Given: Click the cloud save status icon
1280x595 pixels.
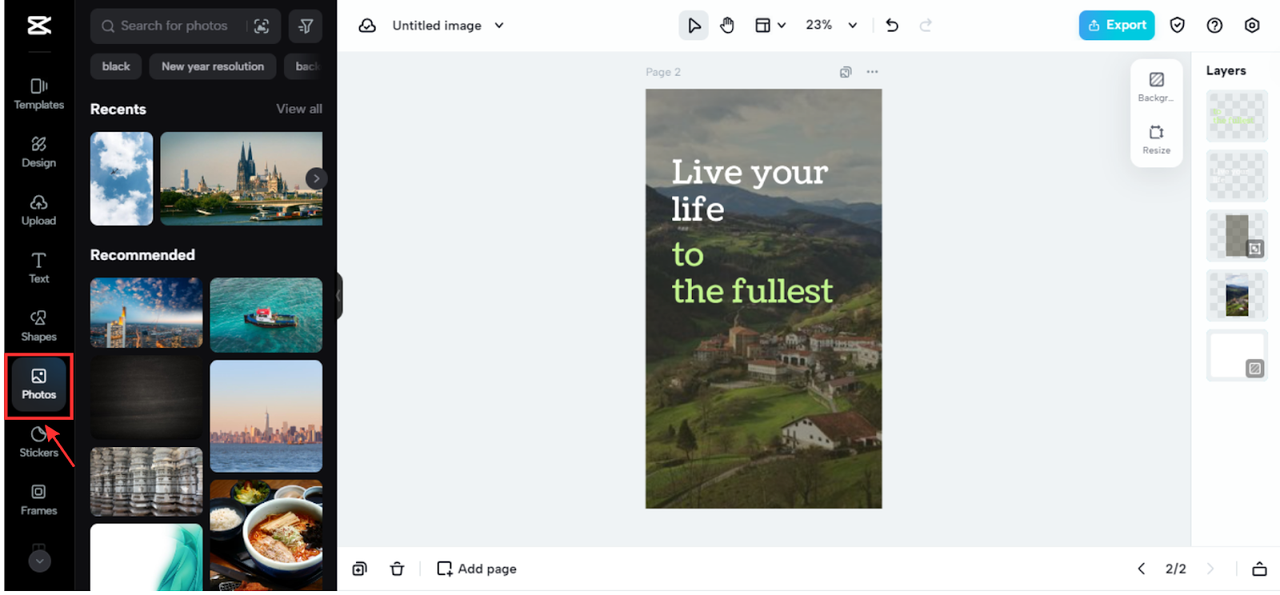Looking at the screenshot, I should point(367,26).
